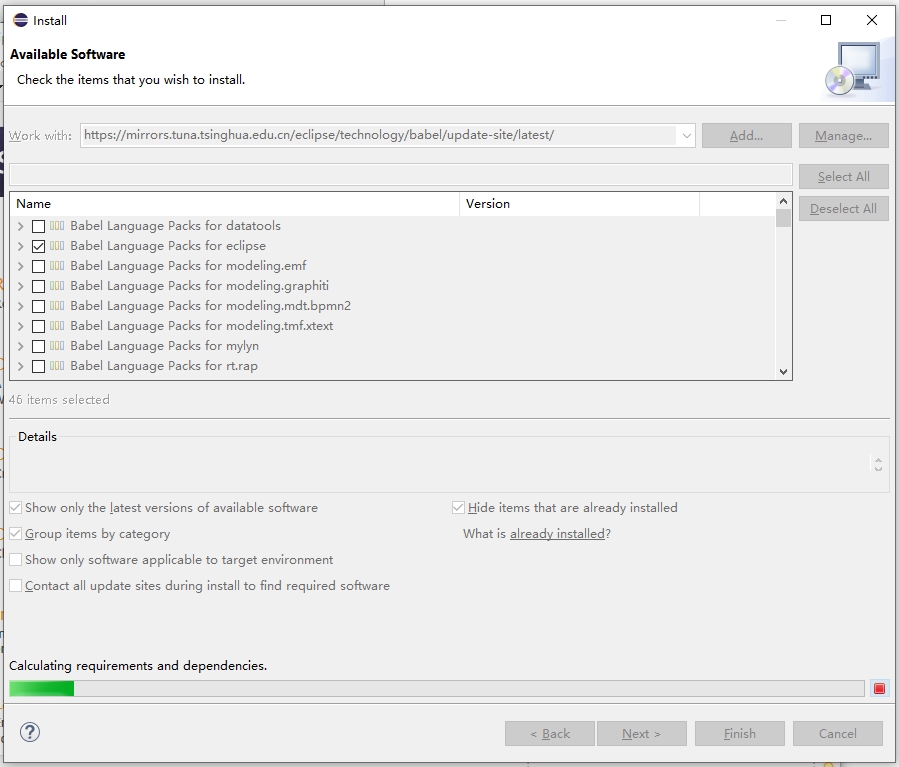Enable Contact all update sites checkbox
This screenshot has height=767, width=899.
pos(16,586)
